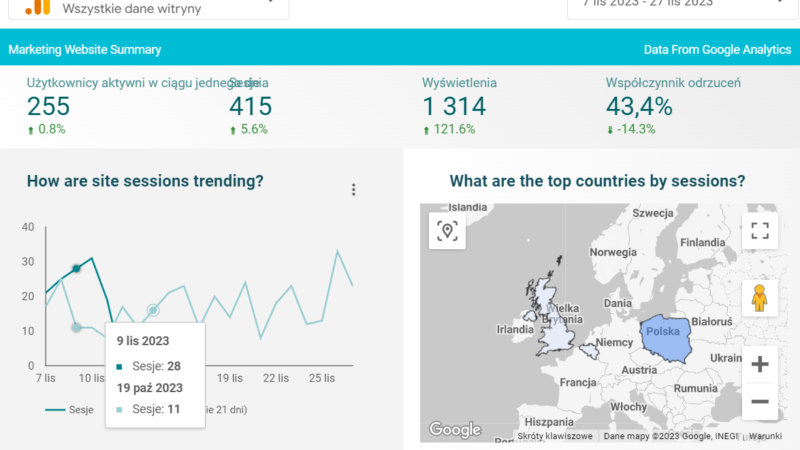The image size is (800, 450).
Task: Click the Google logo on the map
Action: click(x=455, y=430)
